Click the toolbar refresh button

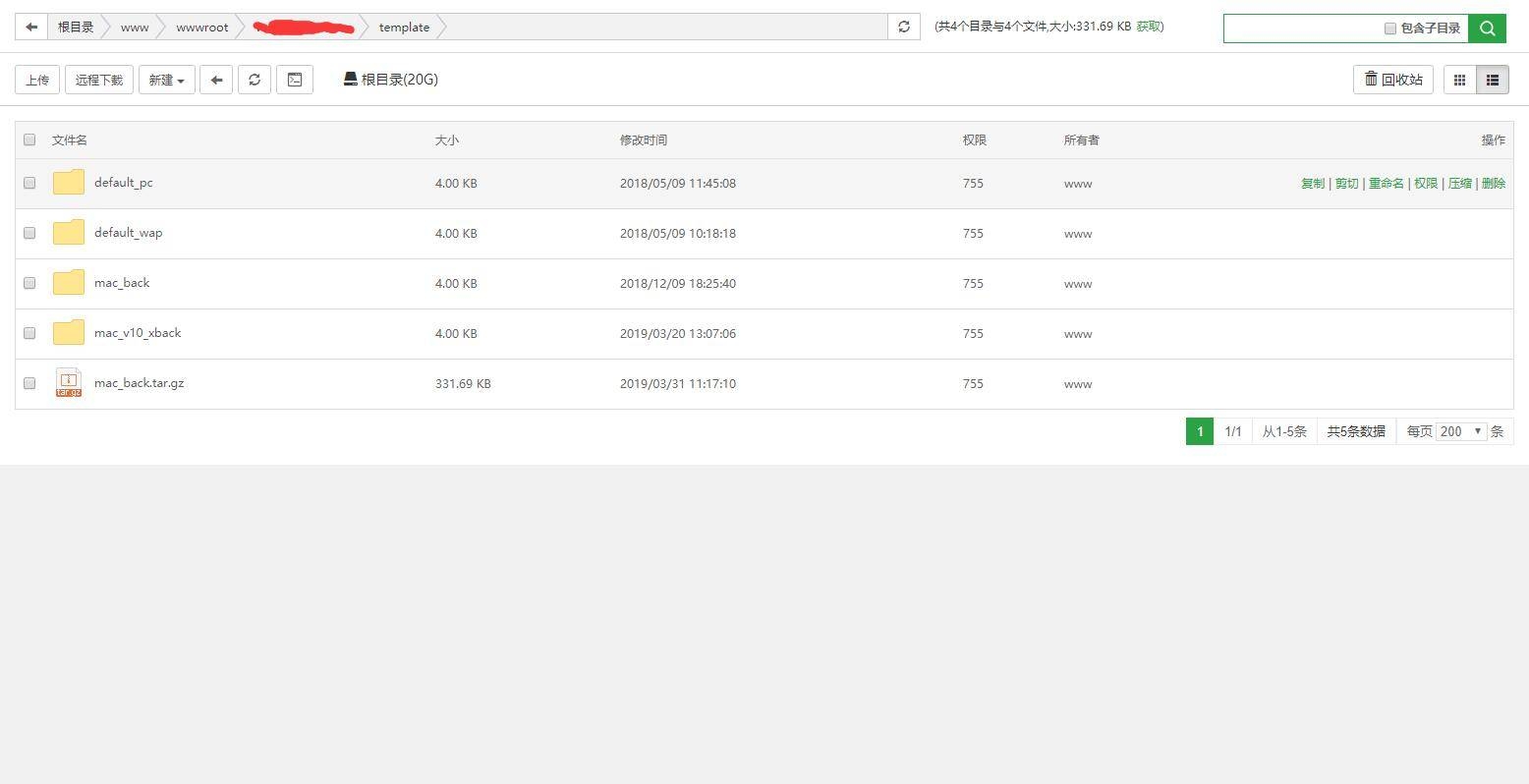pyautogui.click(x=255, y=80)
